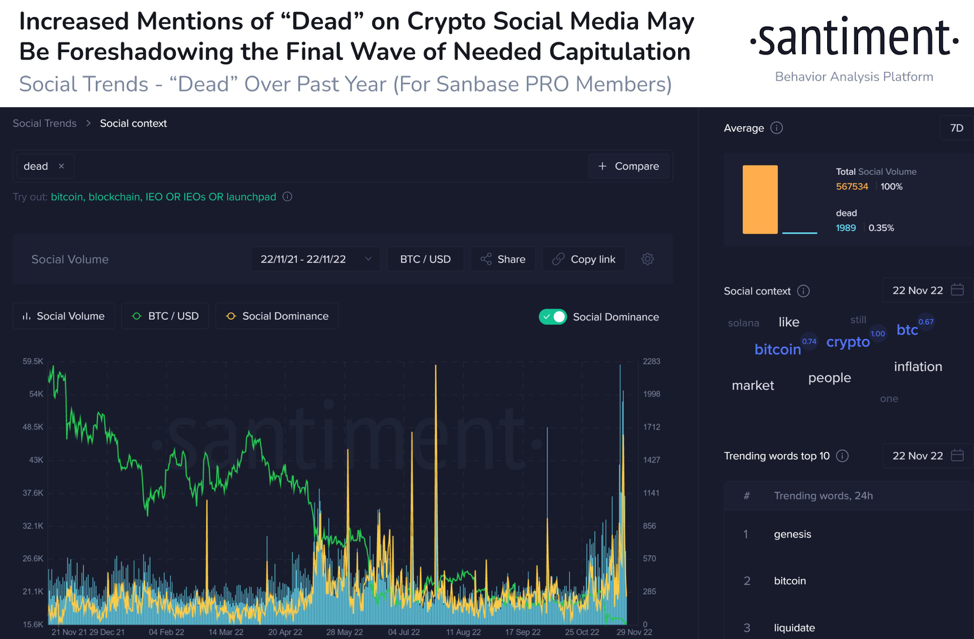Select the Social context breadcrumb
Viewport: 974px width, 639px height.
[x=133, y=123]
